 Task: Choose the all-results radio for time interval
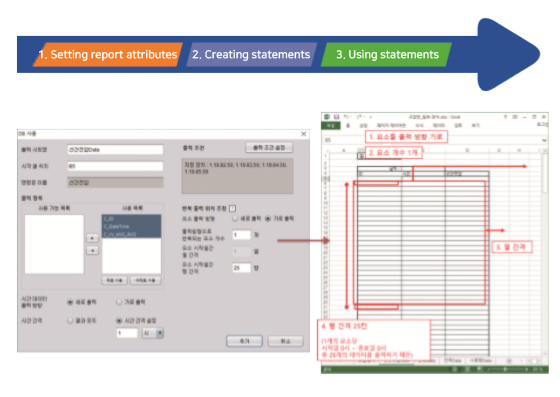tap(70, 321)
